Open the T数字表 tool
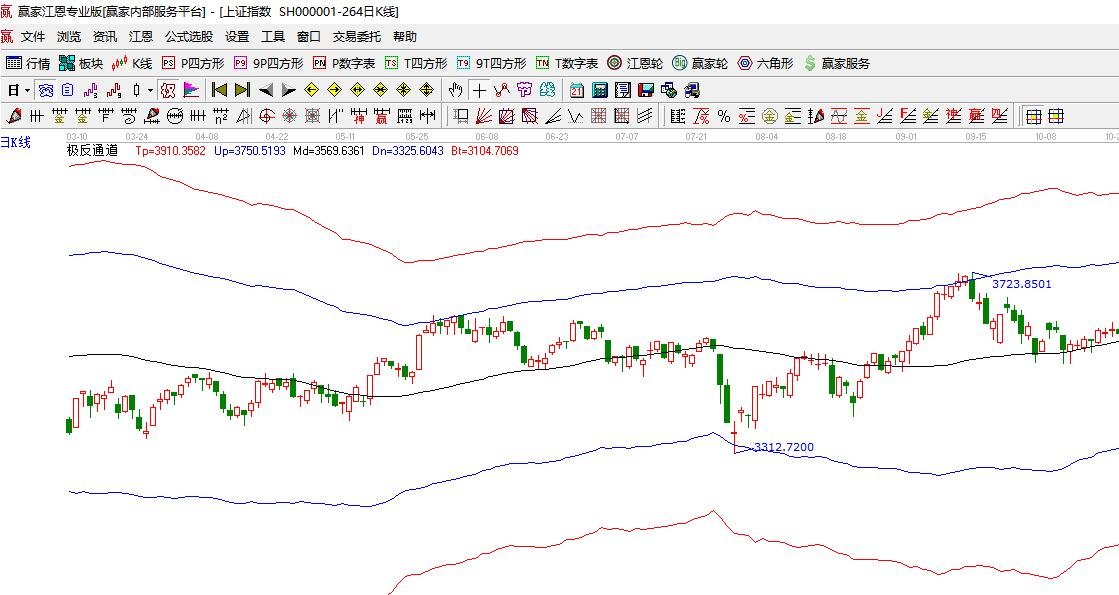This screenshot has height=595, width=1119. [x=567, y=63]
